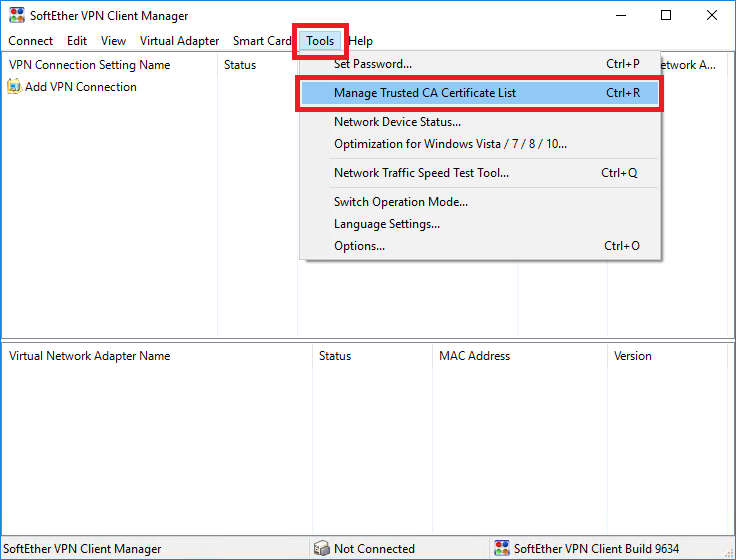Choose Optimization for Windows Vista / 7 / 8 / 10

(x=480, y=144)
